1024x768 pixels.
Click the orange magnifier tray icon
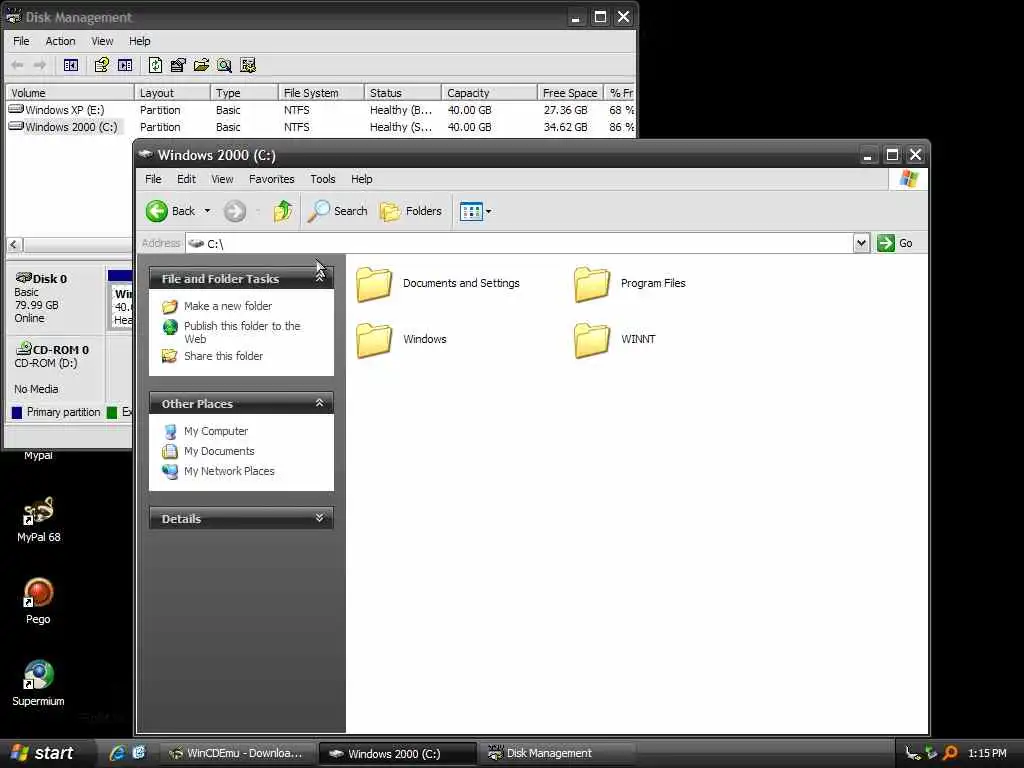tap(950, 753)
